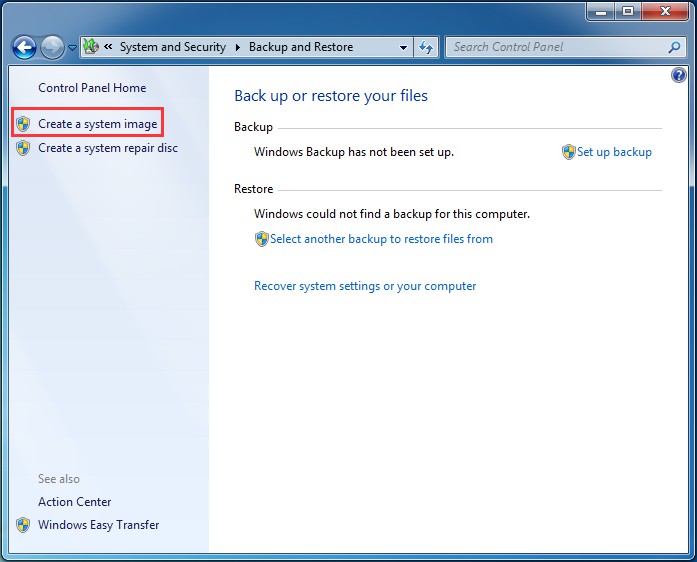Screen dimensions: 697x562
Task: Click the search magnifier icon
Action: pos(674,47)
